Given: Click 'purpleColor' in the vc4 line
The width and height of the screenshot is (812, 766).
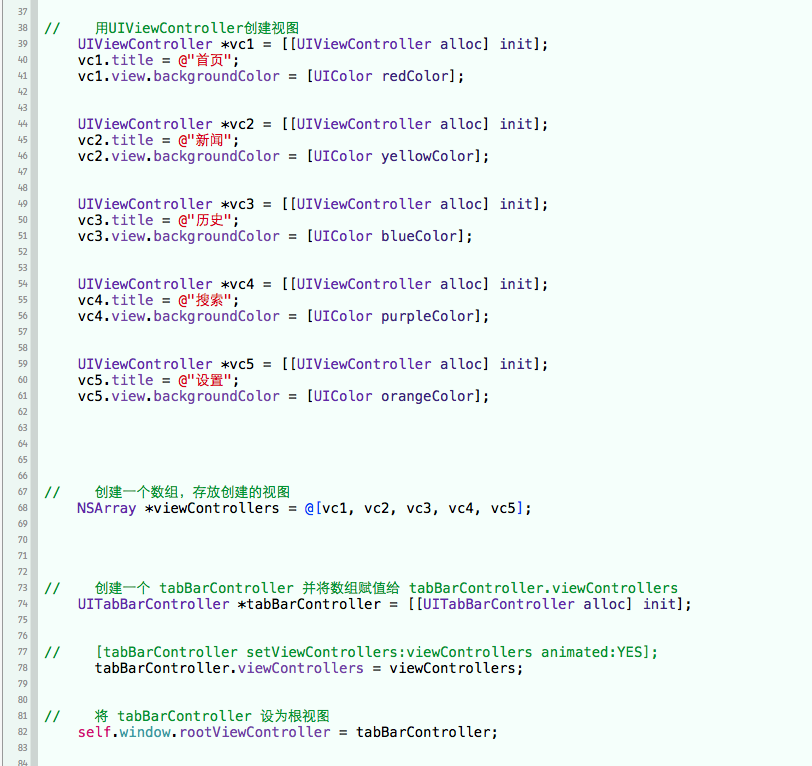Looking at the screenshot, I should (x=427, y=316).
